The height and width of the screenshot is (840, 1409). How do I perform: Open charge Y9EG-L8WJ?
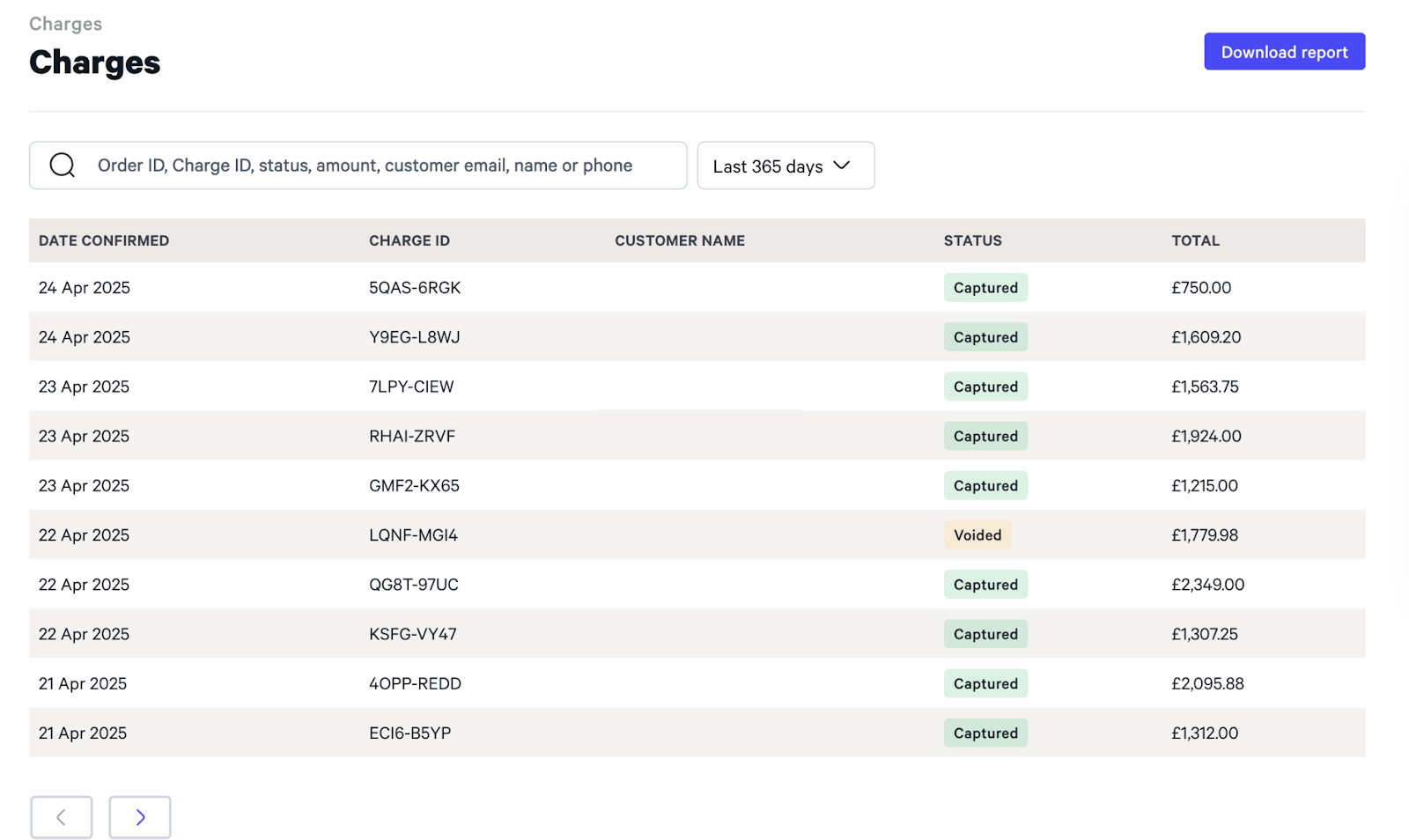point(415,337)
